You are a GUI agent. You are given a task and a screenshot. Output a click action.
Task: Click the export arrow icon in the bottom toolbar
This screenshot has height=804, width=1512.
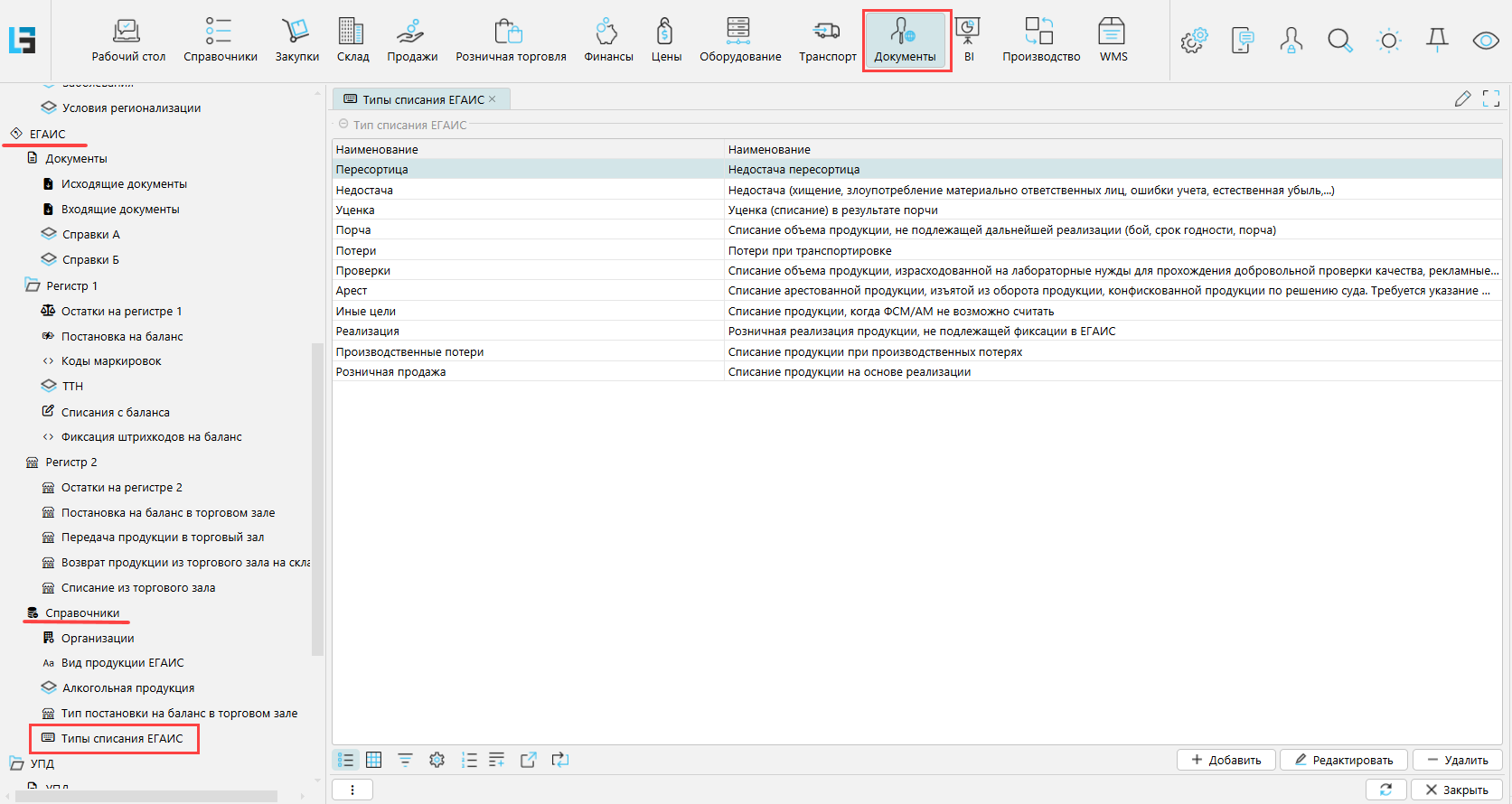529,760
